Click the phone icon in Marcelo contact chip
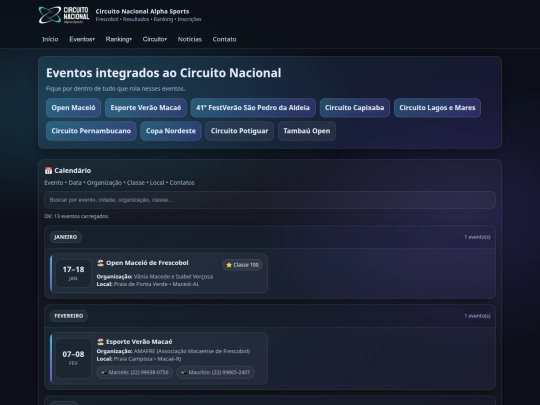 click(x=104, y=372)
